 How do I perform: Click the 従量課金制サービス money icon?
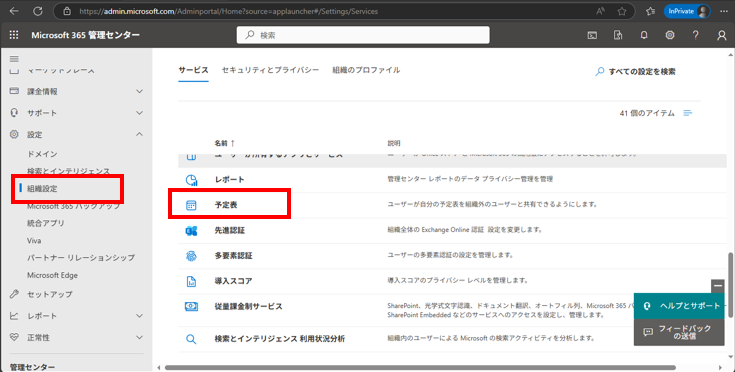click(x=191, y=306)
